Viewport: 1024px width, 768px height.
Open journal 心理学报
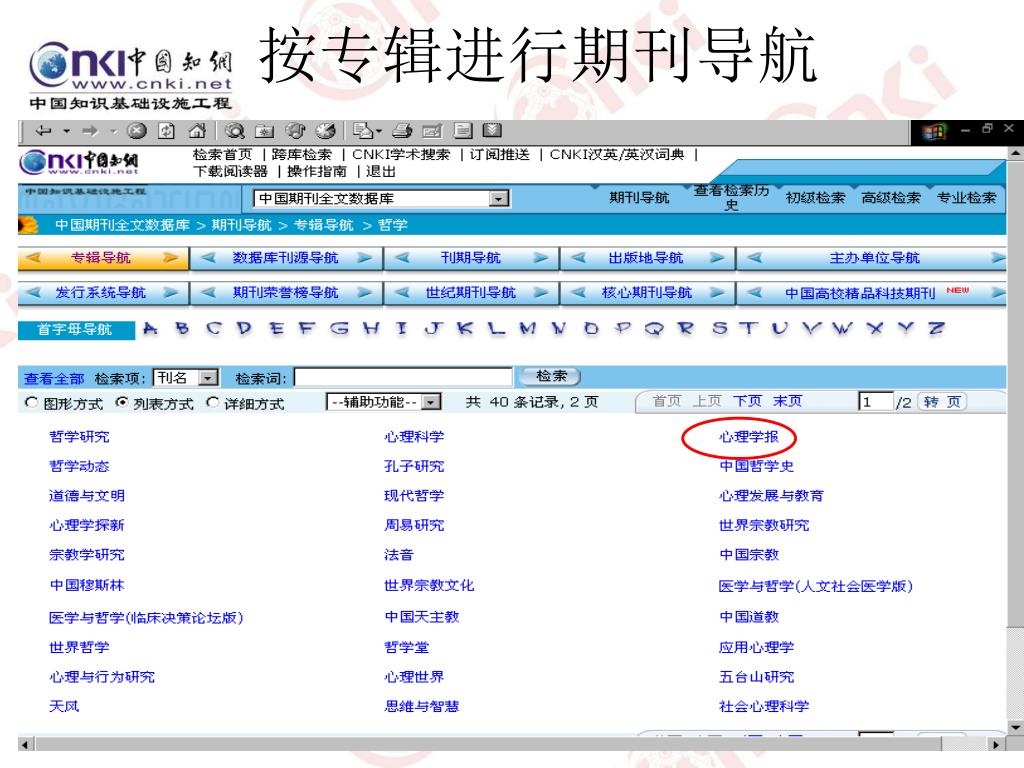[749, 437]
